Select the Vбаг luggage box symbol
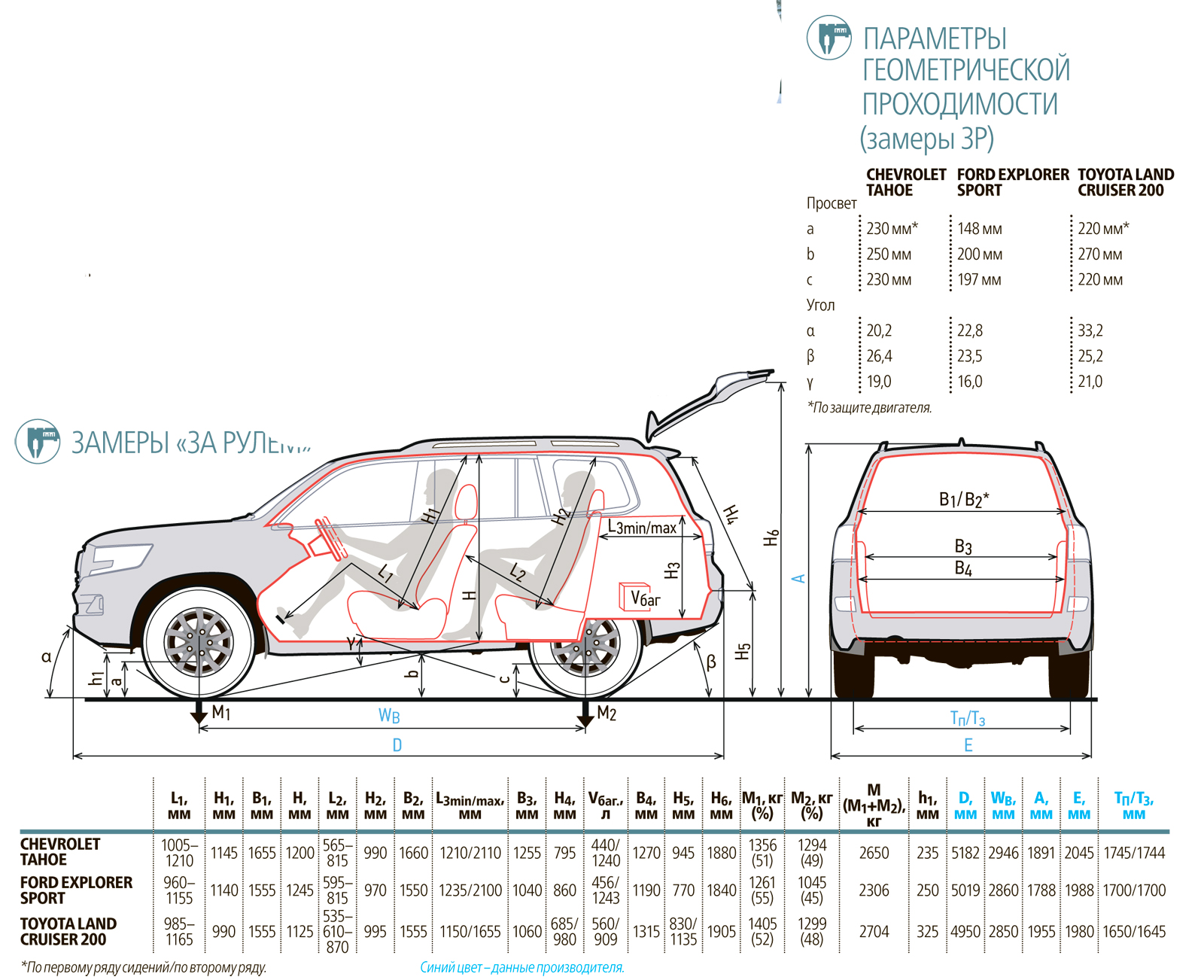 pos(635,596)
